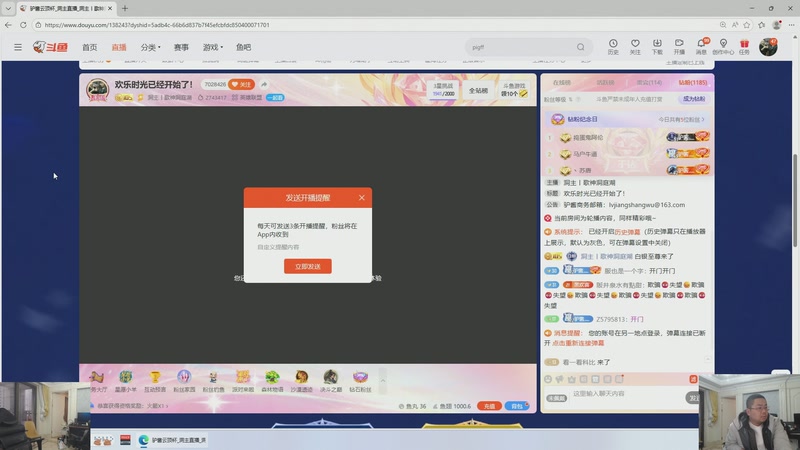This screenshot has height=450, width=800.
Task: Expand the 游戏 dropdown menu
Action: click(x=213, y=47)
